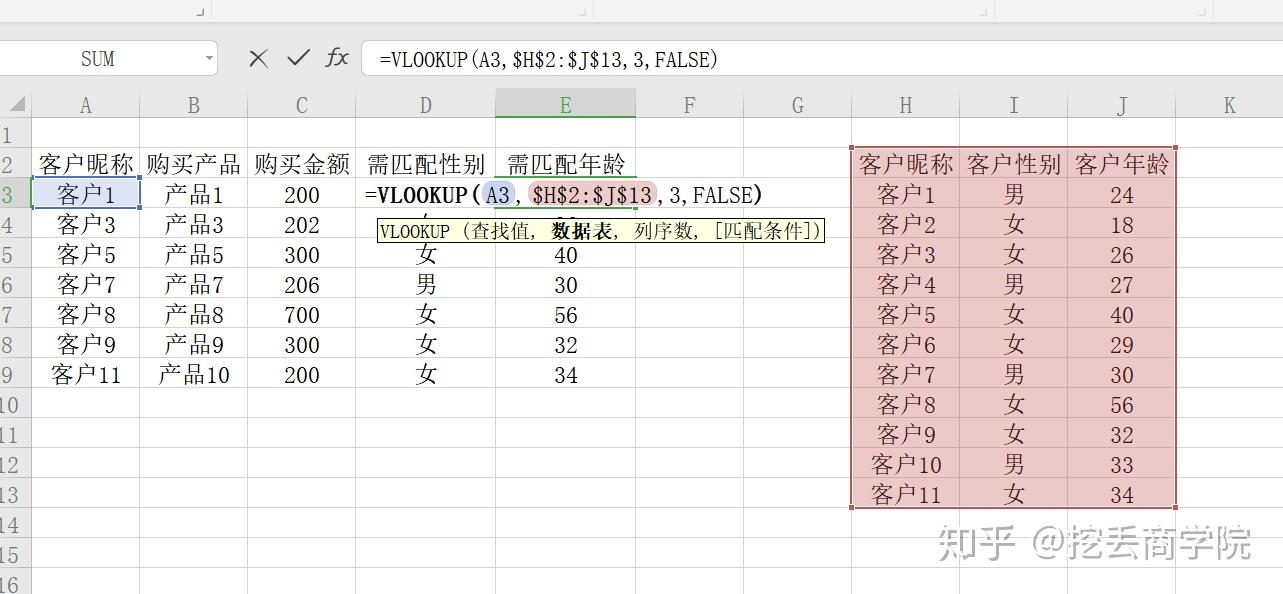
Task: Click the 购买金额 cell showing 700
Action: pyautogui.click(x=301, y=314)
